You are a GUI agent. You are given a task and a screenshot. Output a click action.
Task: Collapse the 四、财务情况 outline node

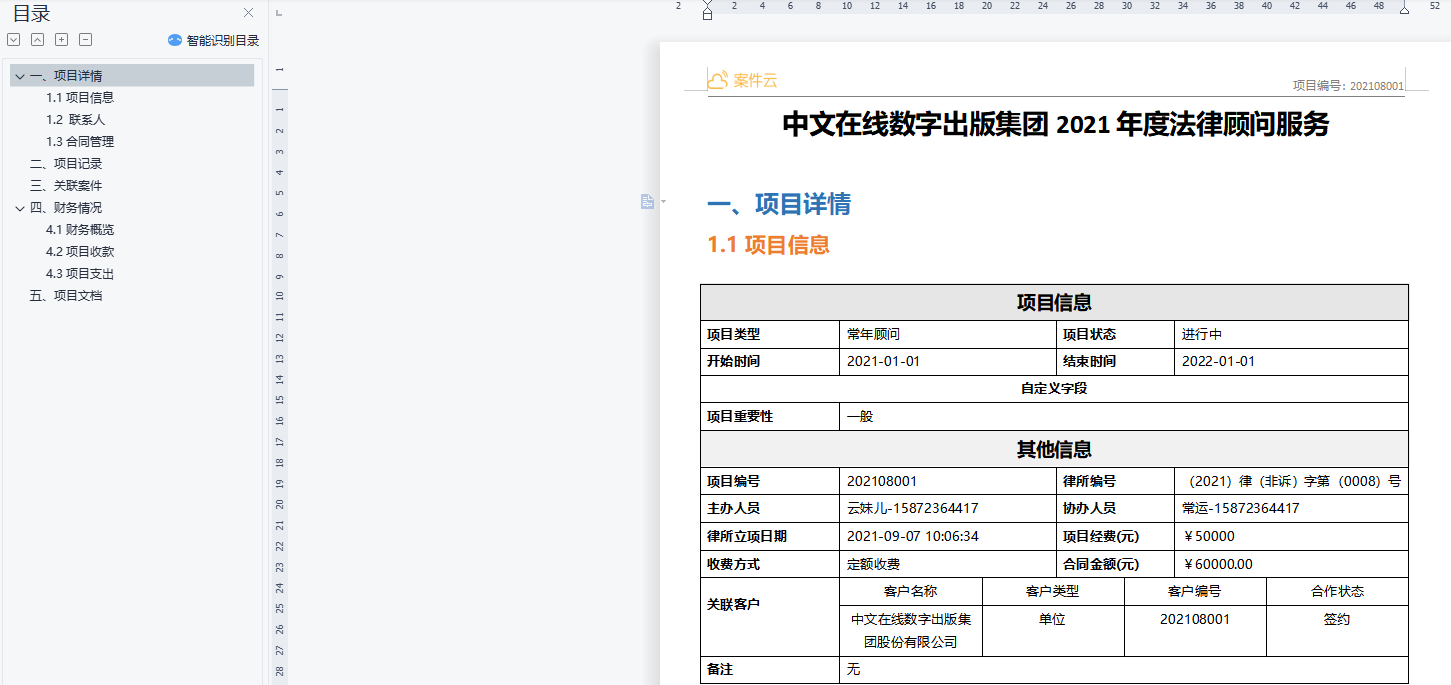[x=20, y=208]
